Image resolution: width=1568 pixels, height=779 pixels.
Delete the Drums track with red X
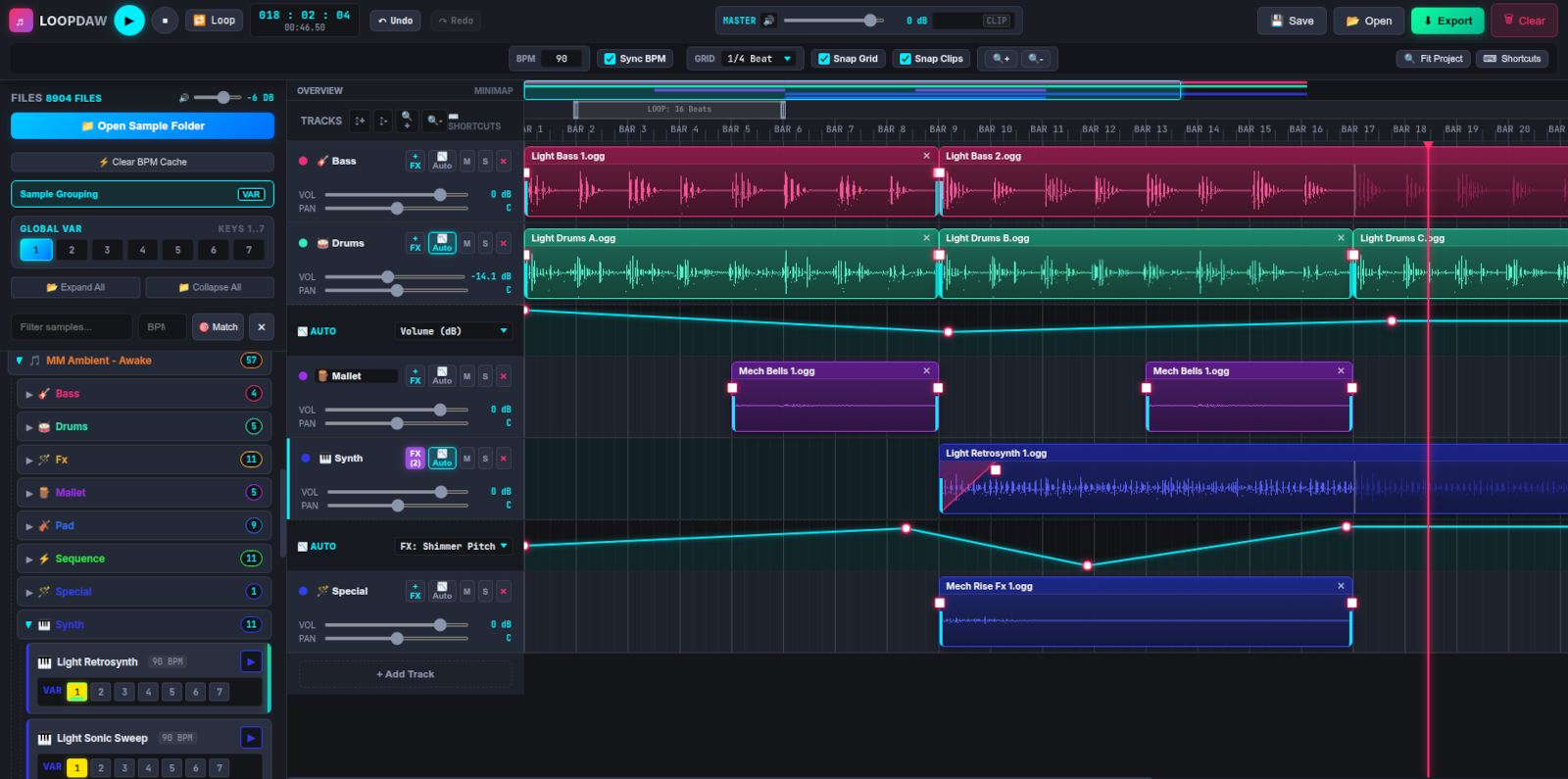pyautogui.click(x=504, y=244)
